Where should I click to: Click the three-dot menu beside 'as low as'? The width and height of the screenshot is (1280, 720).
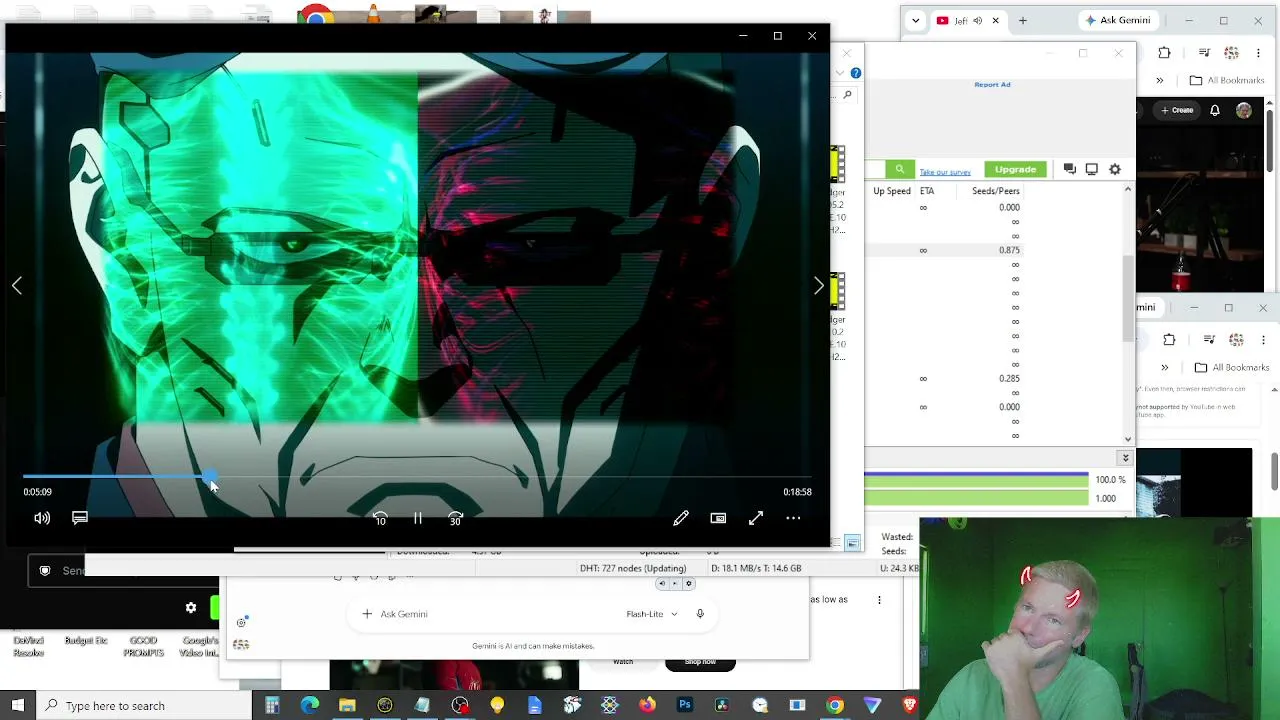point(879,600)
